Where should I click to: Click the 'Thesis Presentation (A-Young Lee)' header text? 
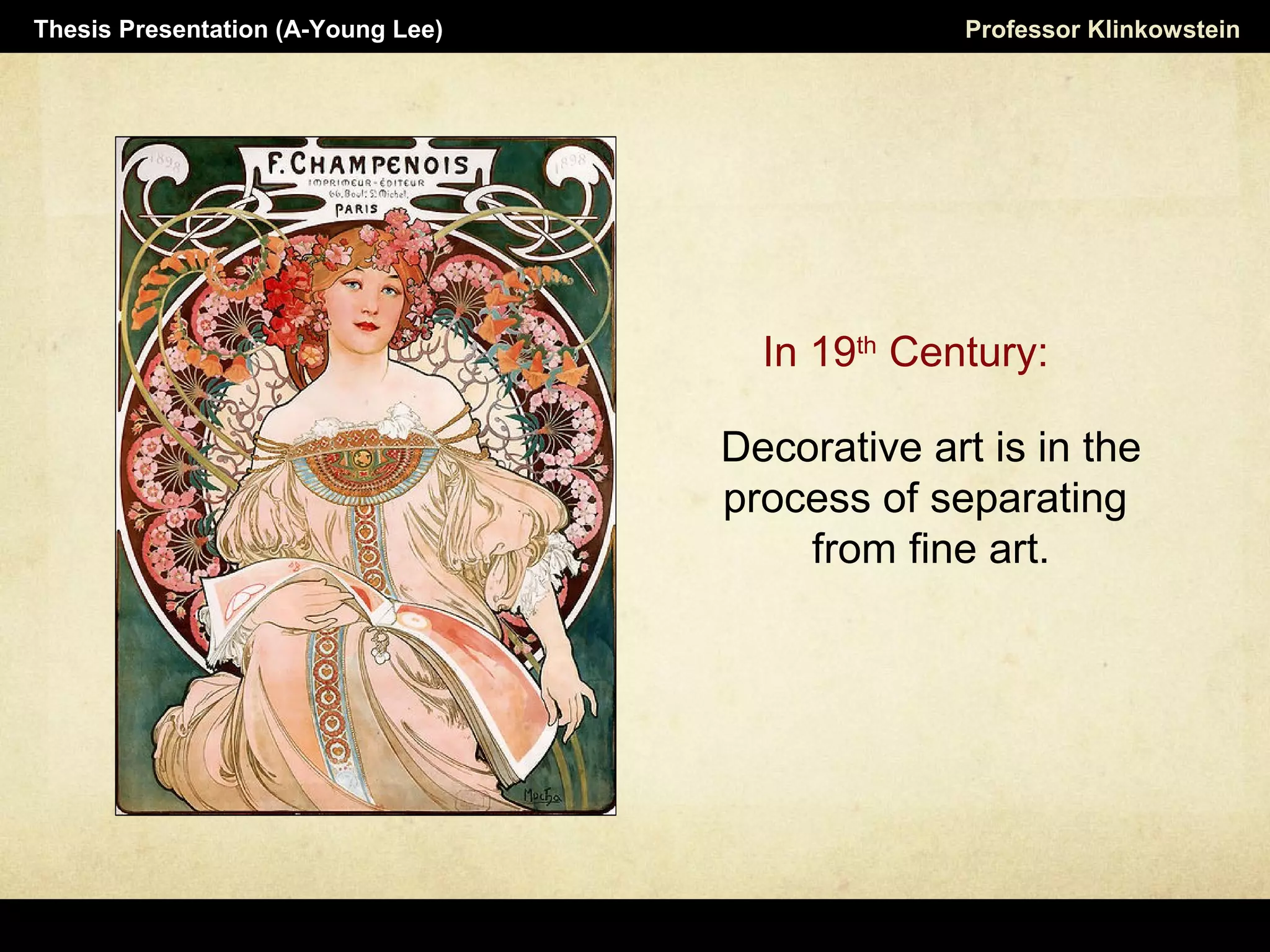(x=238, y=30)
